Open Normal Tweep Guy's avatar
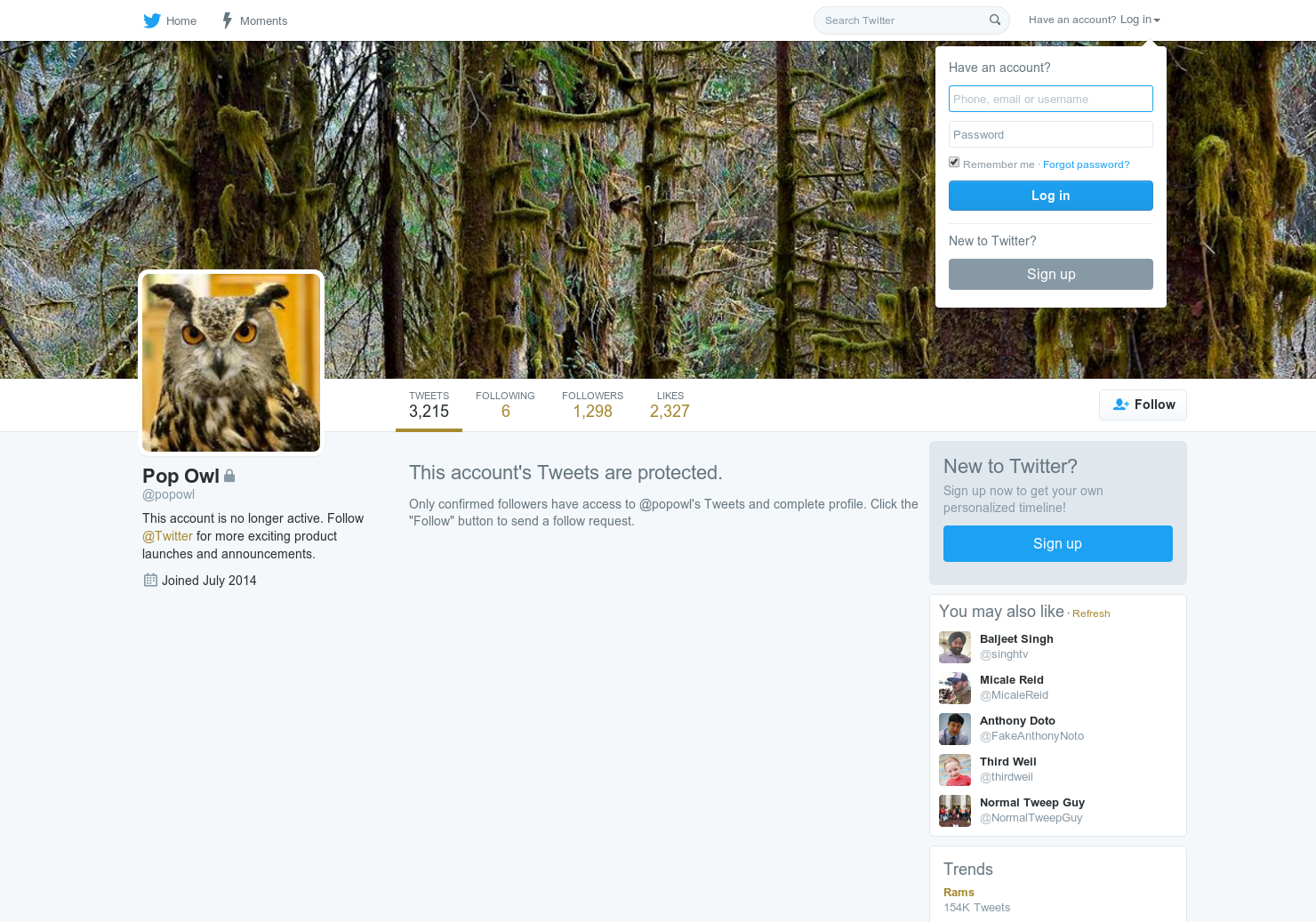Viewport: 1316px width, 922px height. pos(955,811)
